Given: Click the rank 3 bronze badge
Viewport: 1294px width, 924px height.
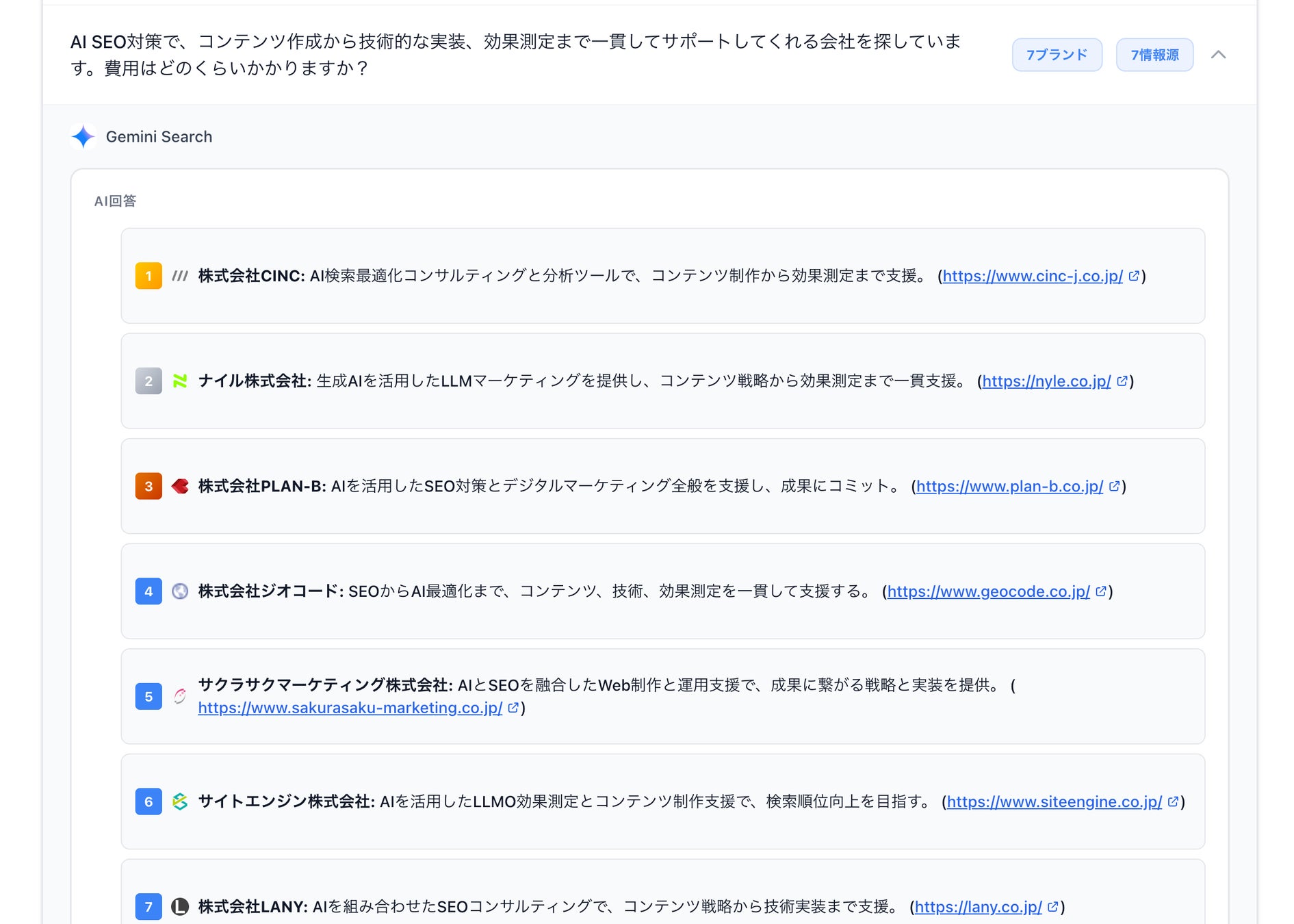Looking at the screenshot, I should (x=148, y=487).
